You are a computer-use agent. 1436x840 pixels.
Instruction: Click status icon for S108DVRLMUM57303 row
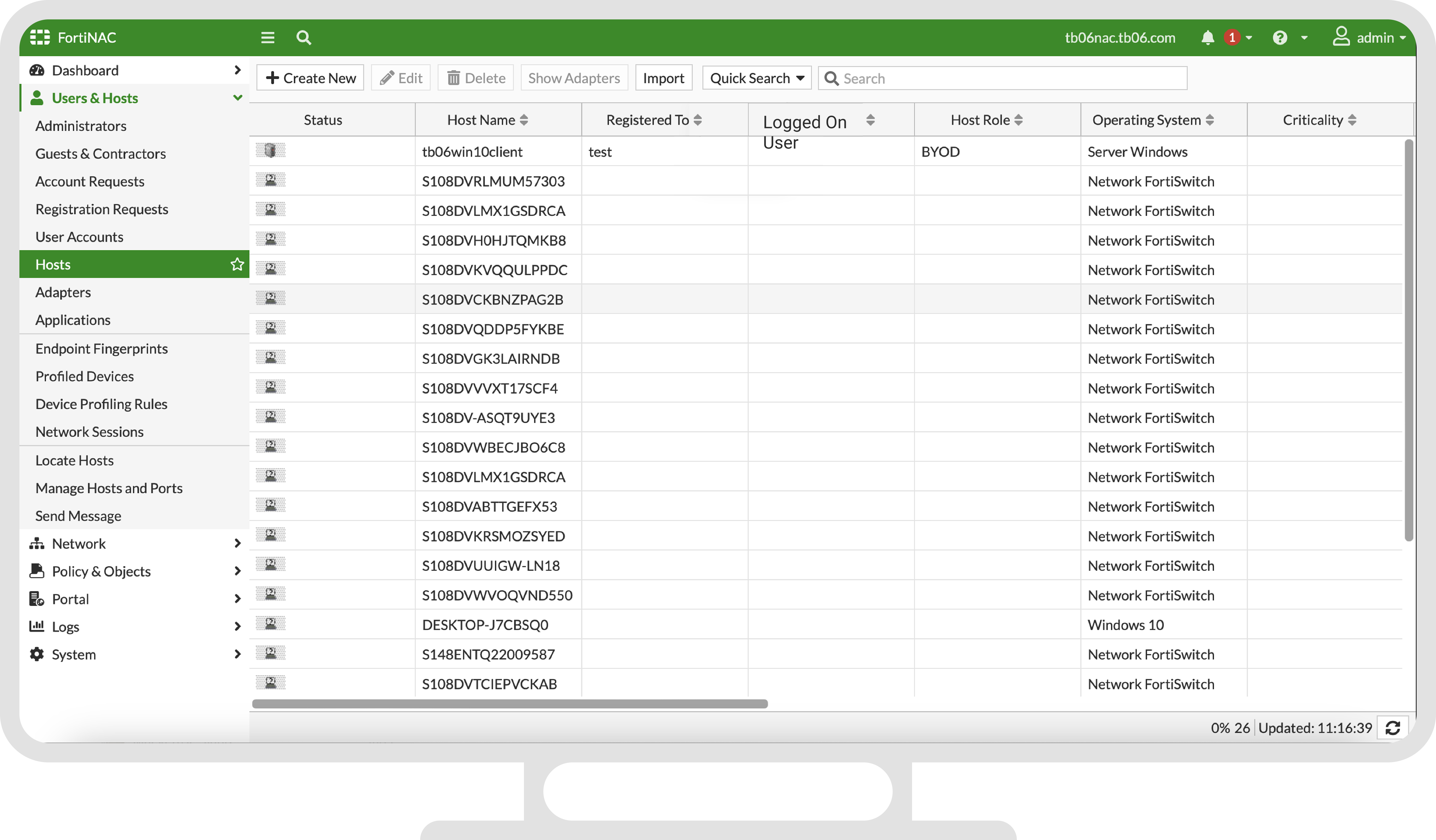tap(270, 180)
